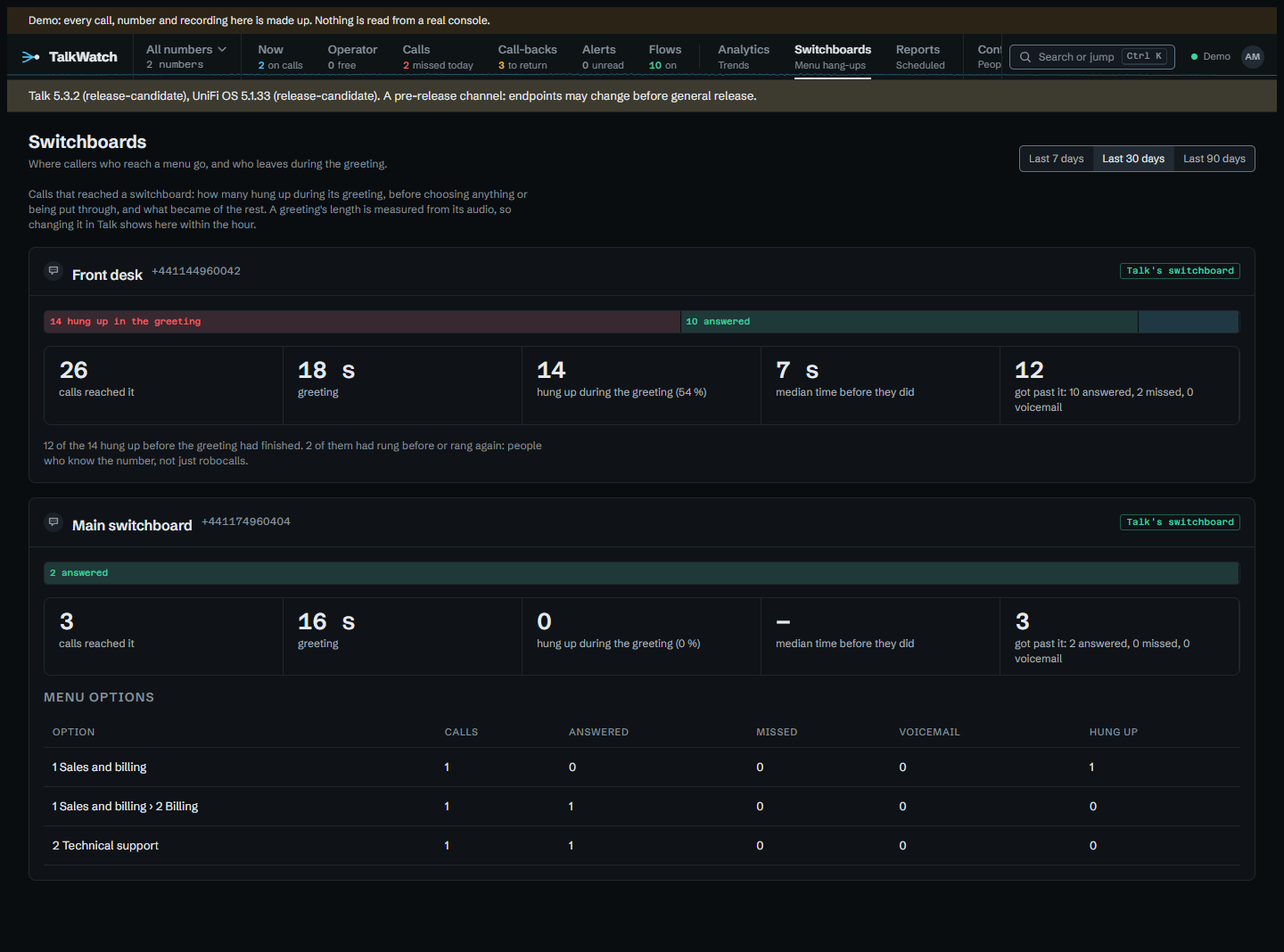The height and width of the screenshot is (952, 1284).
Task: Click the green '10 answered' bar segment
Action: click(x=909, y=322)
